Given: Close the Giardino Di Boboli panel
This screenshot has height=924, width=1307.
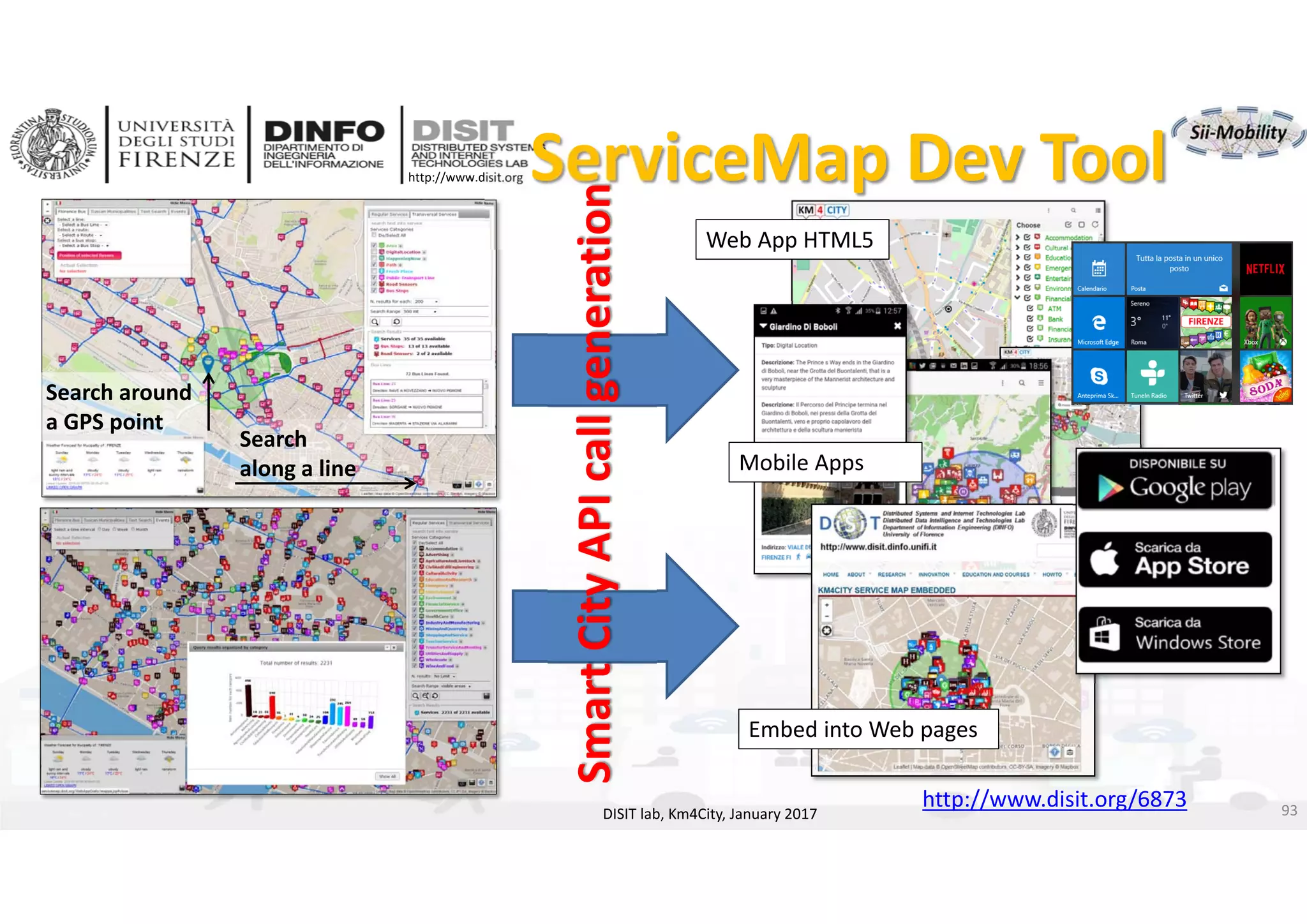Looking at the screenshot, I should tap(897, 326).
